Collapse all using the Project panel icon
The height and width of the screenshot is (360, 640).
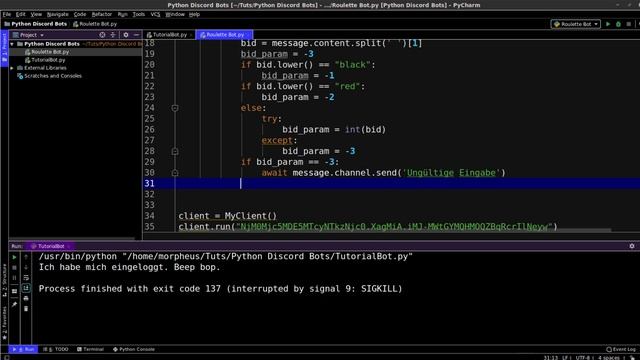click(x=113, y=35)
